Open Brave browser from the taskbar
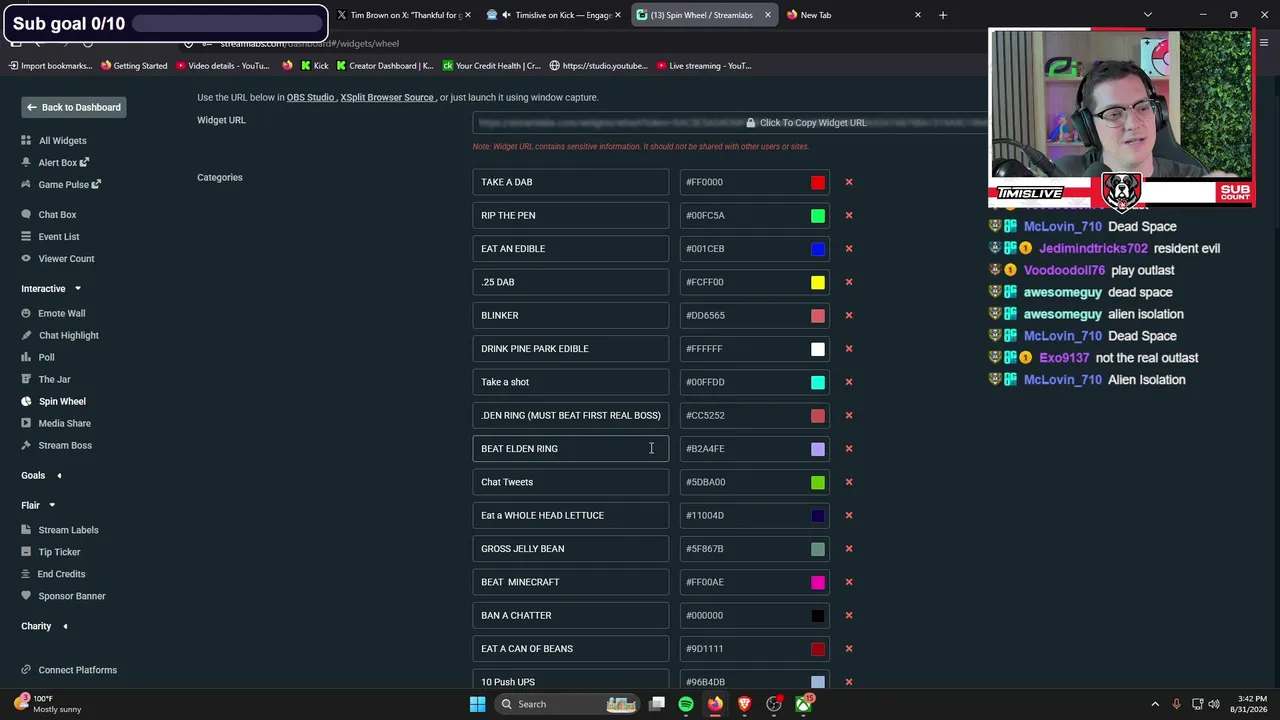1280x720 pixels. coord(744,704)
